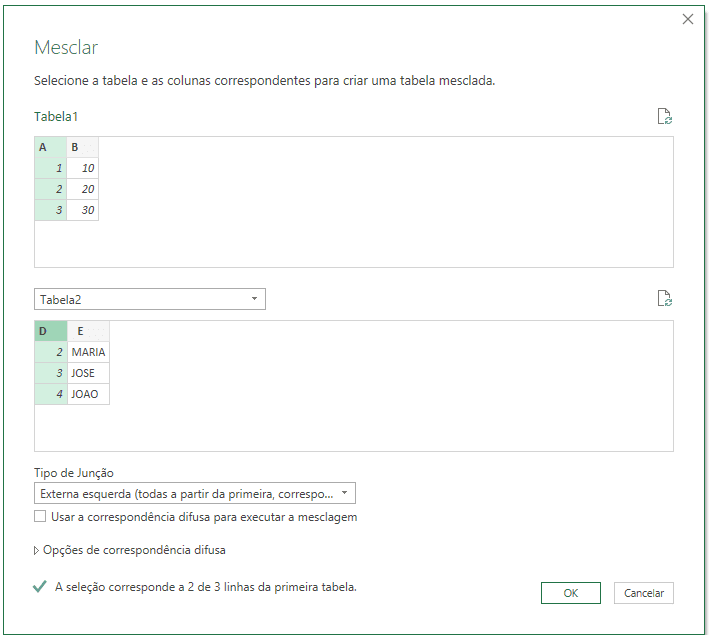Expand Opções de correspondência difusa
The image size is (710, 635).
(x=130, y=550)
